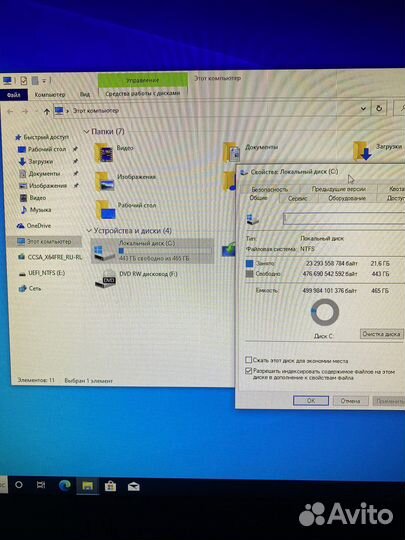The height and width of the screenshot is (540, 405).
Task: Select Изображения in Quick access sidebar
Action: pos(48,186)
